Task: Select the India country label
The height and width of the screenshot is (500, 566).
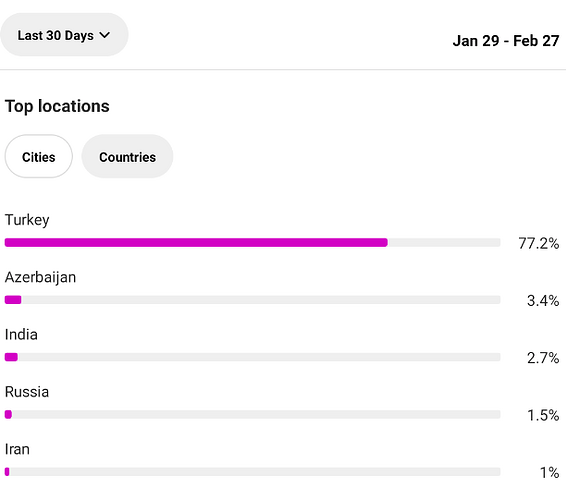Action: pos(21,335)
